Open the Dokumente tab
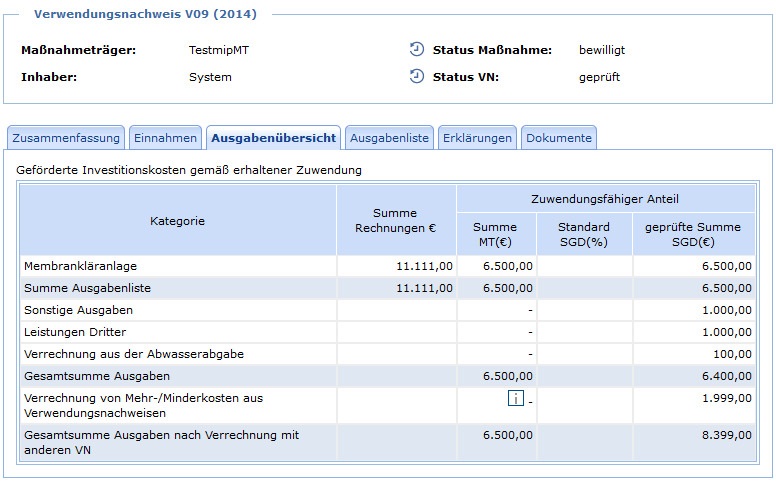 tap(559, 138)
